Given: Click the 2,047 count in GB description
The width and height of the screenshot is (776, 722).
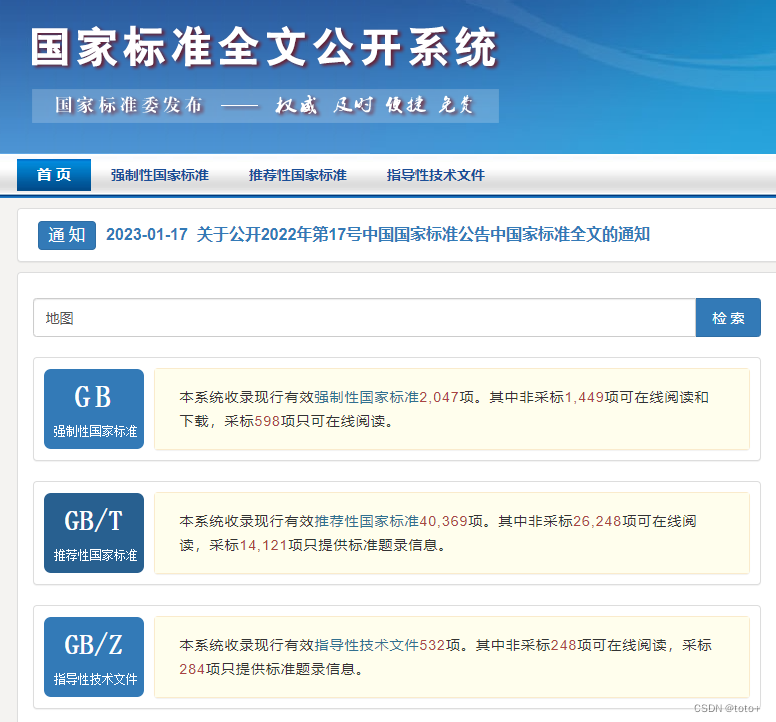Looking at the screenshot, I should tap(439, 397).
